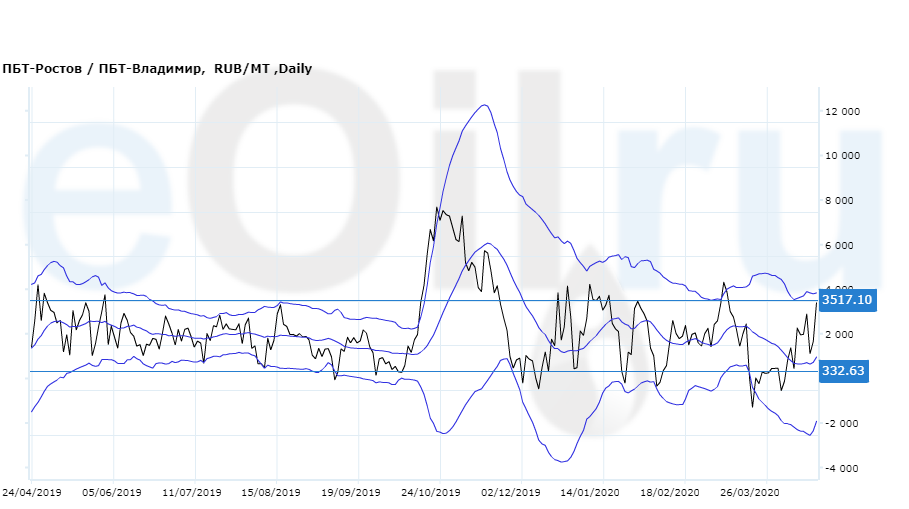
Task: Click the 10 000 price scale label
Action: coord(842,156)
